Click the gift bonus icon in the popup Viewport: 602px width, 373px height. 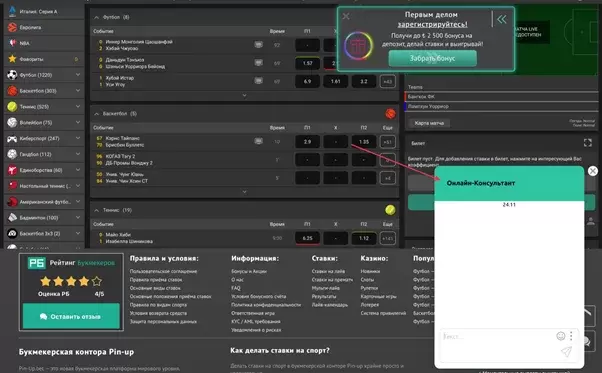358,46
